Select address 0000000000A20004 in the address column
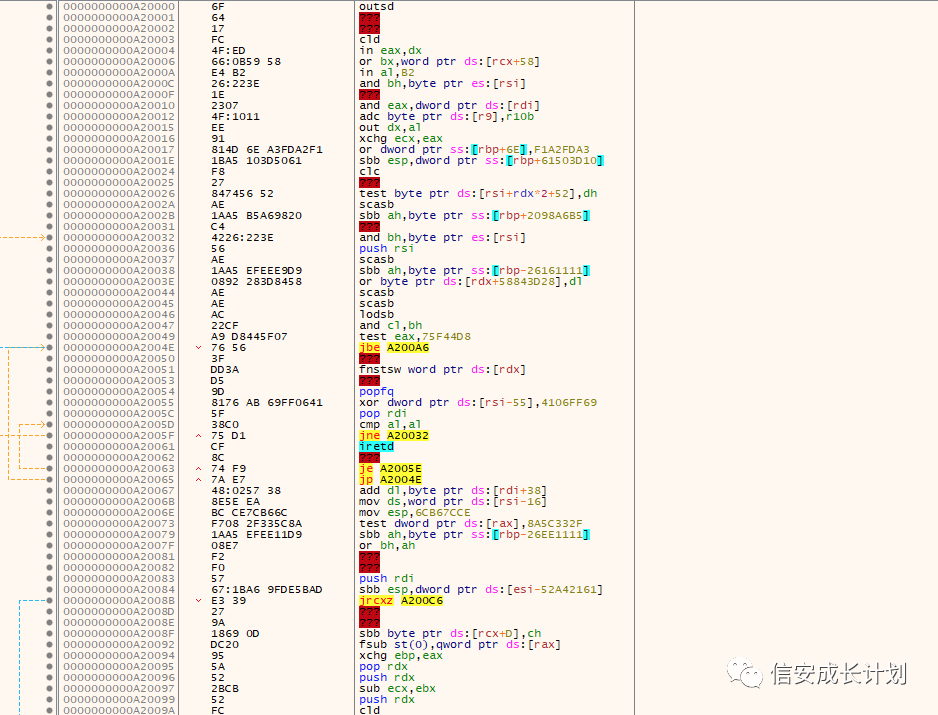This screenshot has width=938, height=715. pyautogui.click(x=119, y=51)
